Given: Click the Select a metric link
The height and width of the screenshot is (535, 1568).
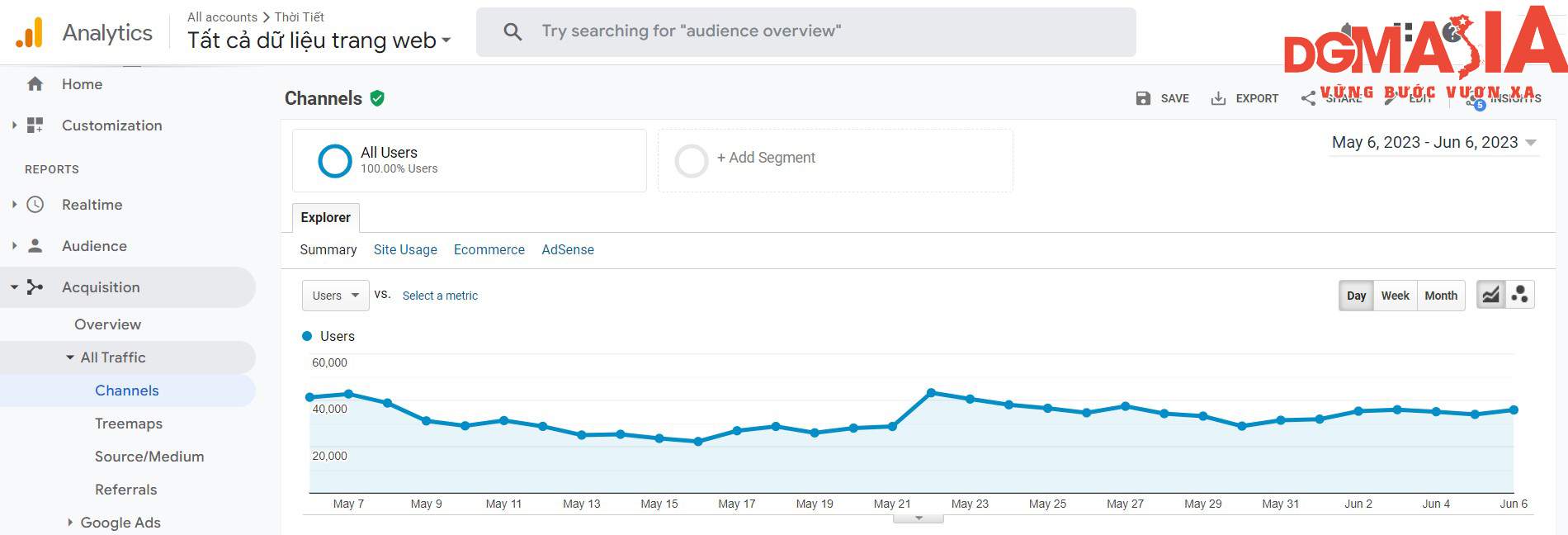Looking at the screenshot, I should pyautogui.click(x=440, y=296).
